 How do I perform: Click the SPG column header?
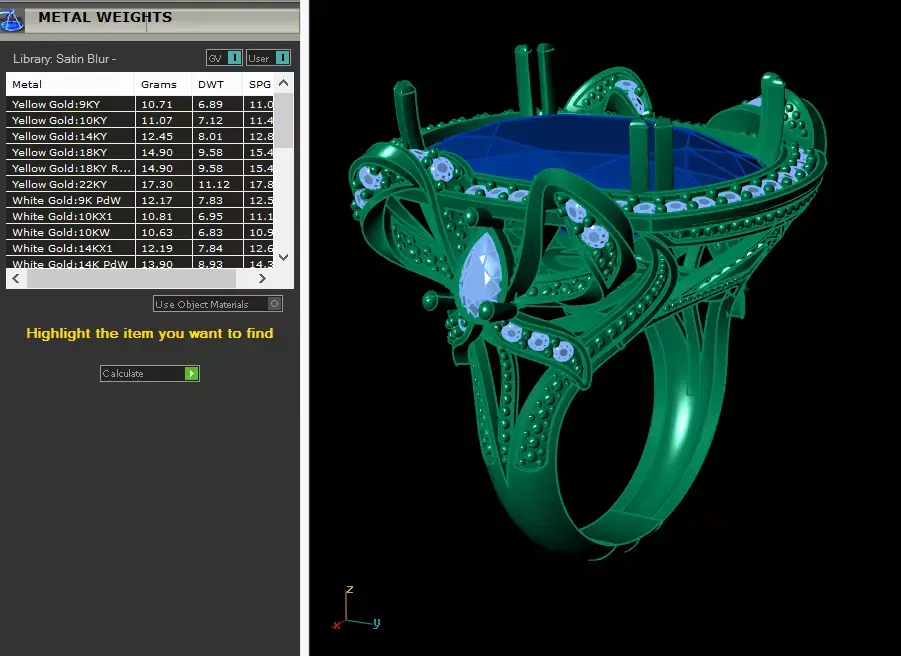pos(259,84)
